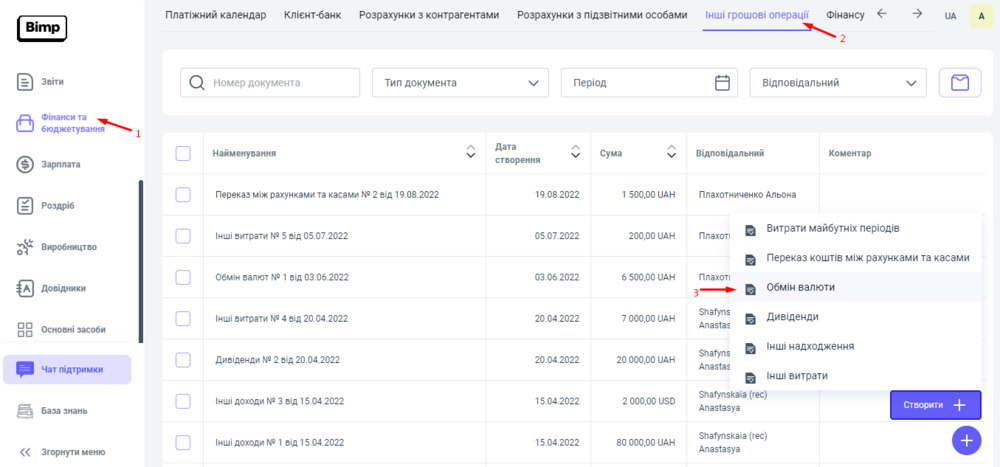Open the Звіти sidebar section
The height and width of the screenshot is (467, 1000).
click(54, 81)
